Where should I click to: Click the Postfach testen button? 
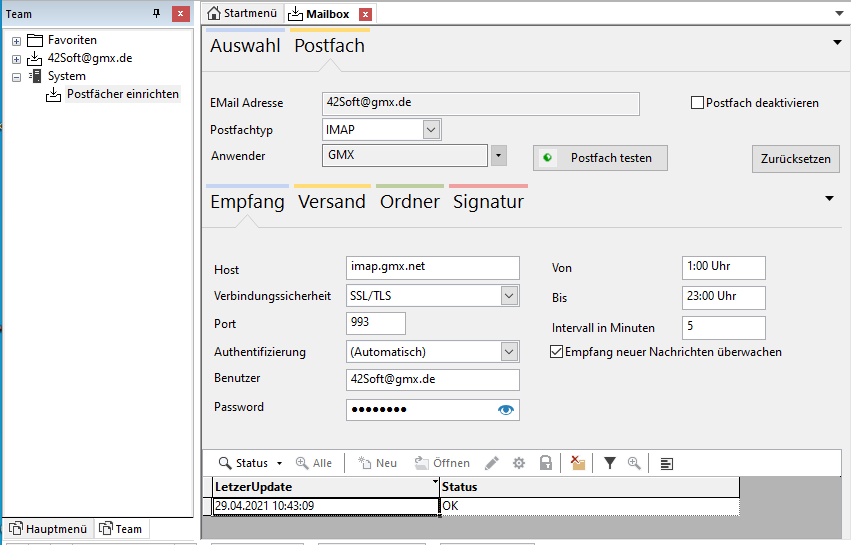click(600, 158)
